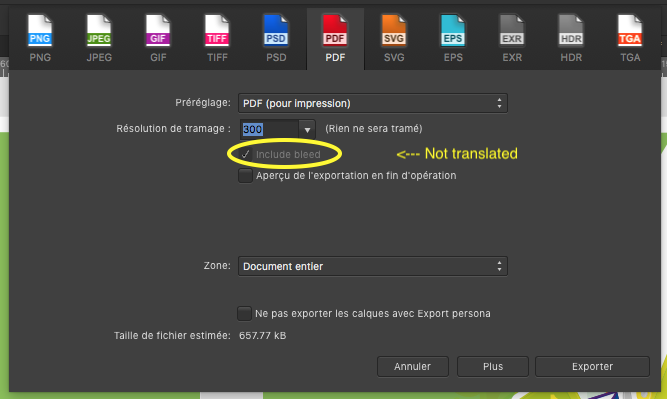Toggle the Include bleed checkbox

pos(245,154)
